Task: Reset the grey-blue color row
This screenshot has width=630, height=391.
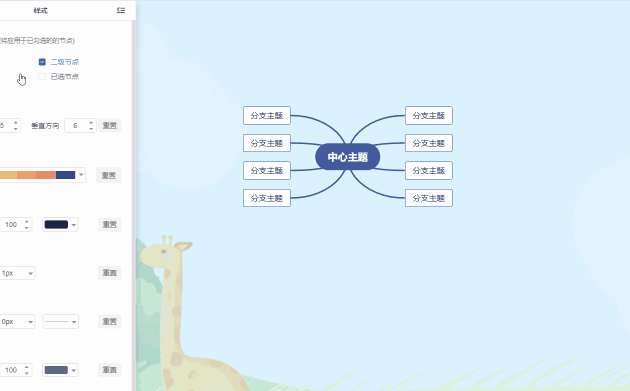Action: [110, 370]
